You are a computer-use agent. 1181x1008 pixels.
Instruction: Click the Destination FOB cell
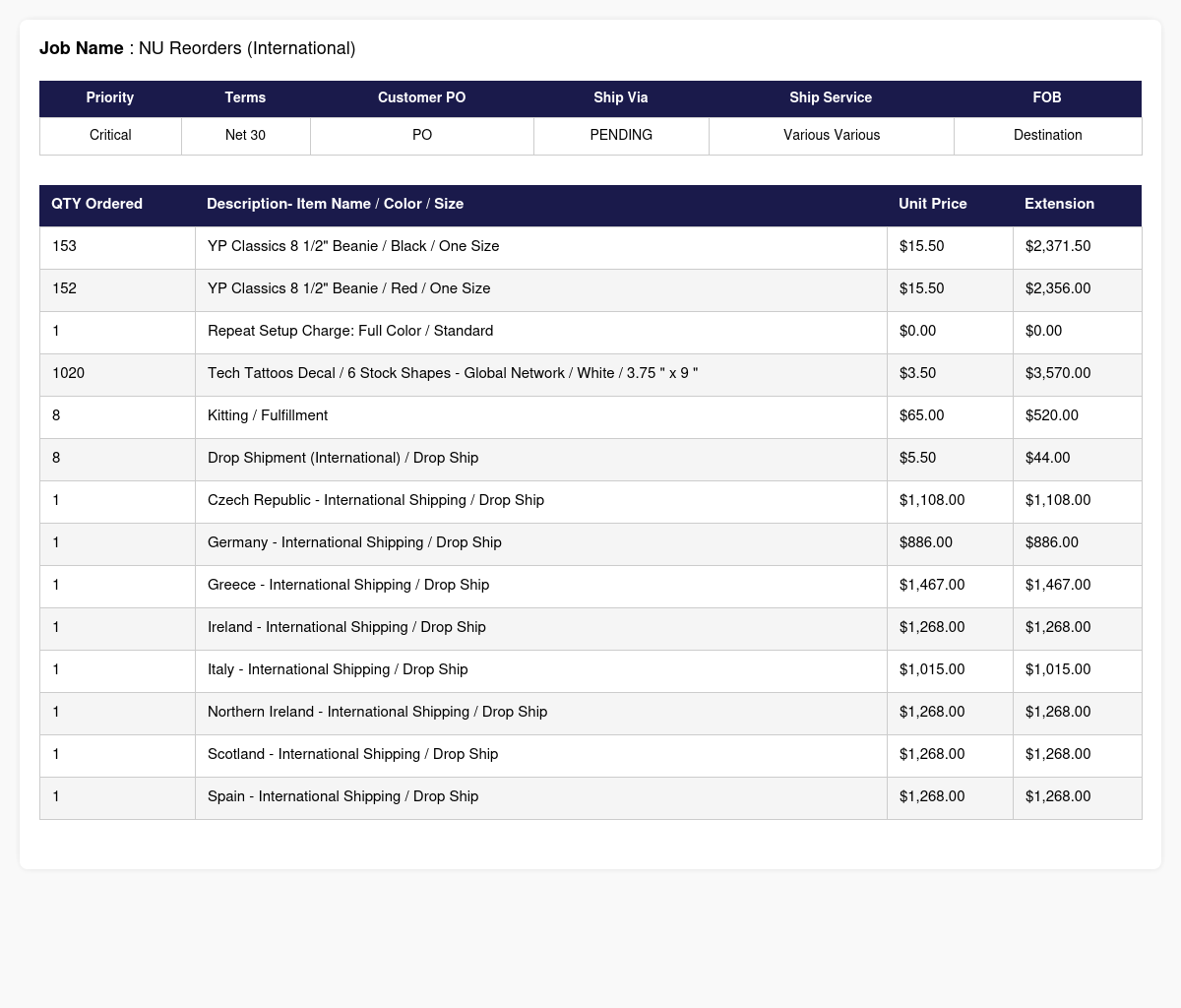1047,136
